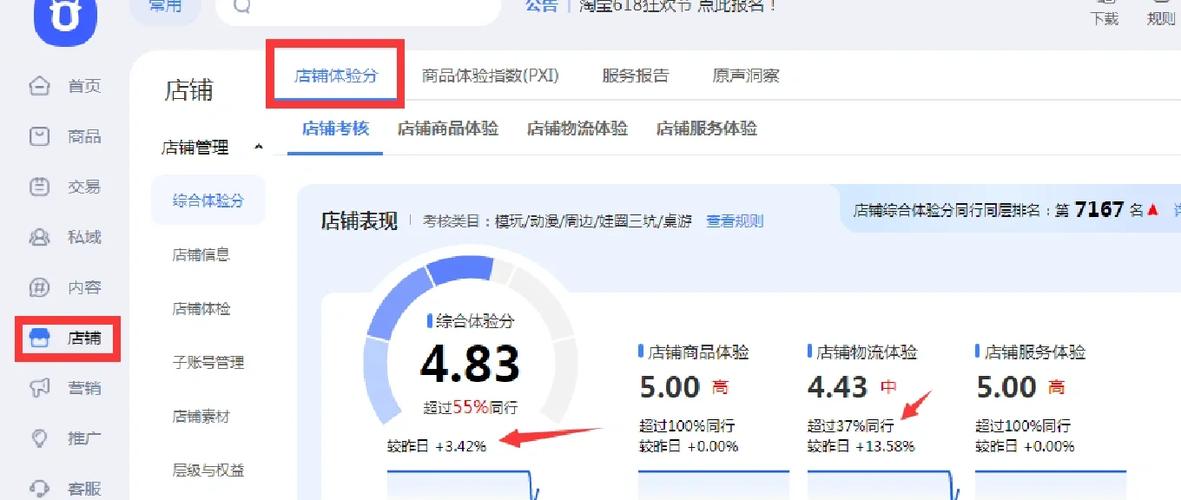Switch to the 服务报告 tab

click(635, 75)
